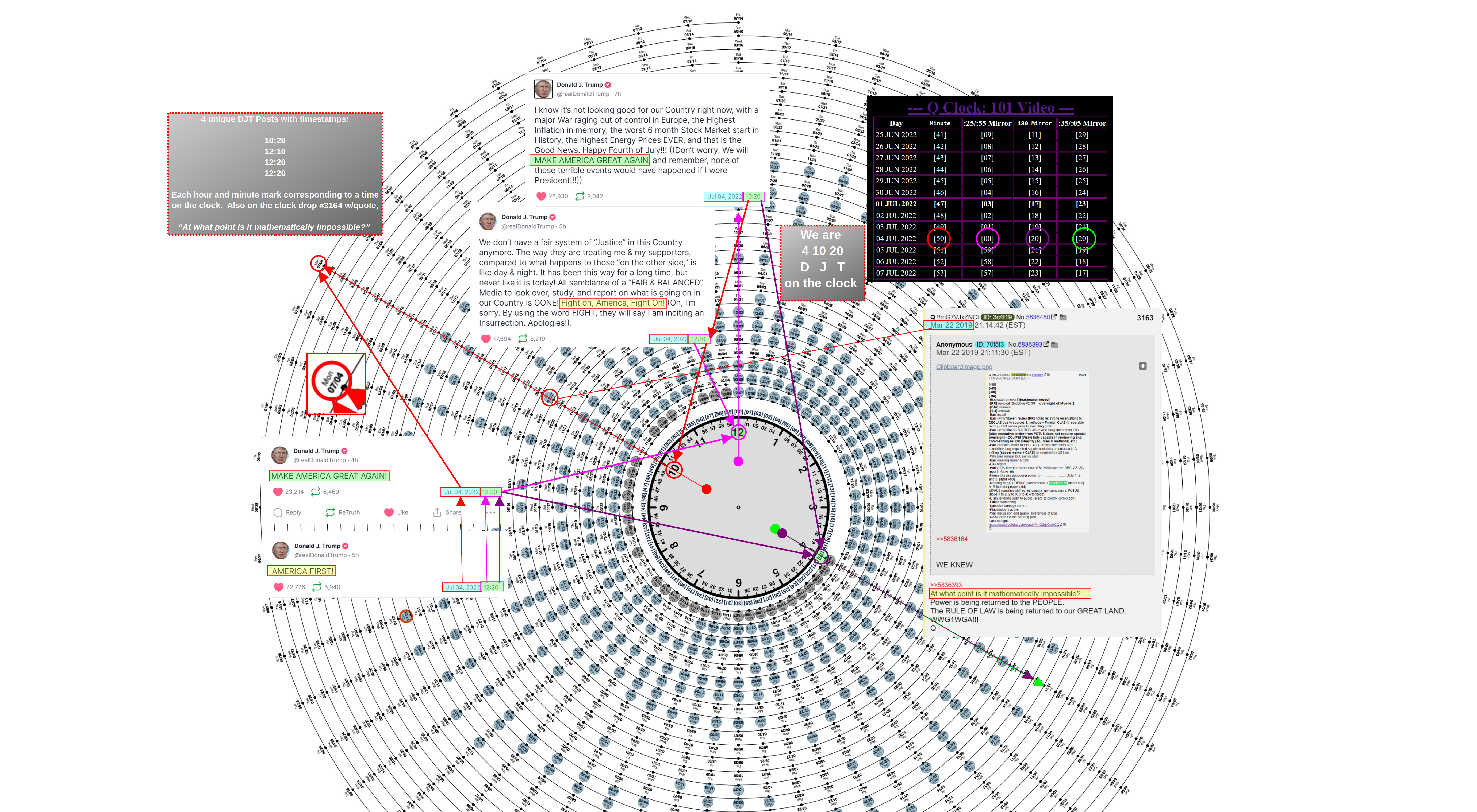Click the Mon 07/04 zoomed inset image

[x=337, y=384]
